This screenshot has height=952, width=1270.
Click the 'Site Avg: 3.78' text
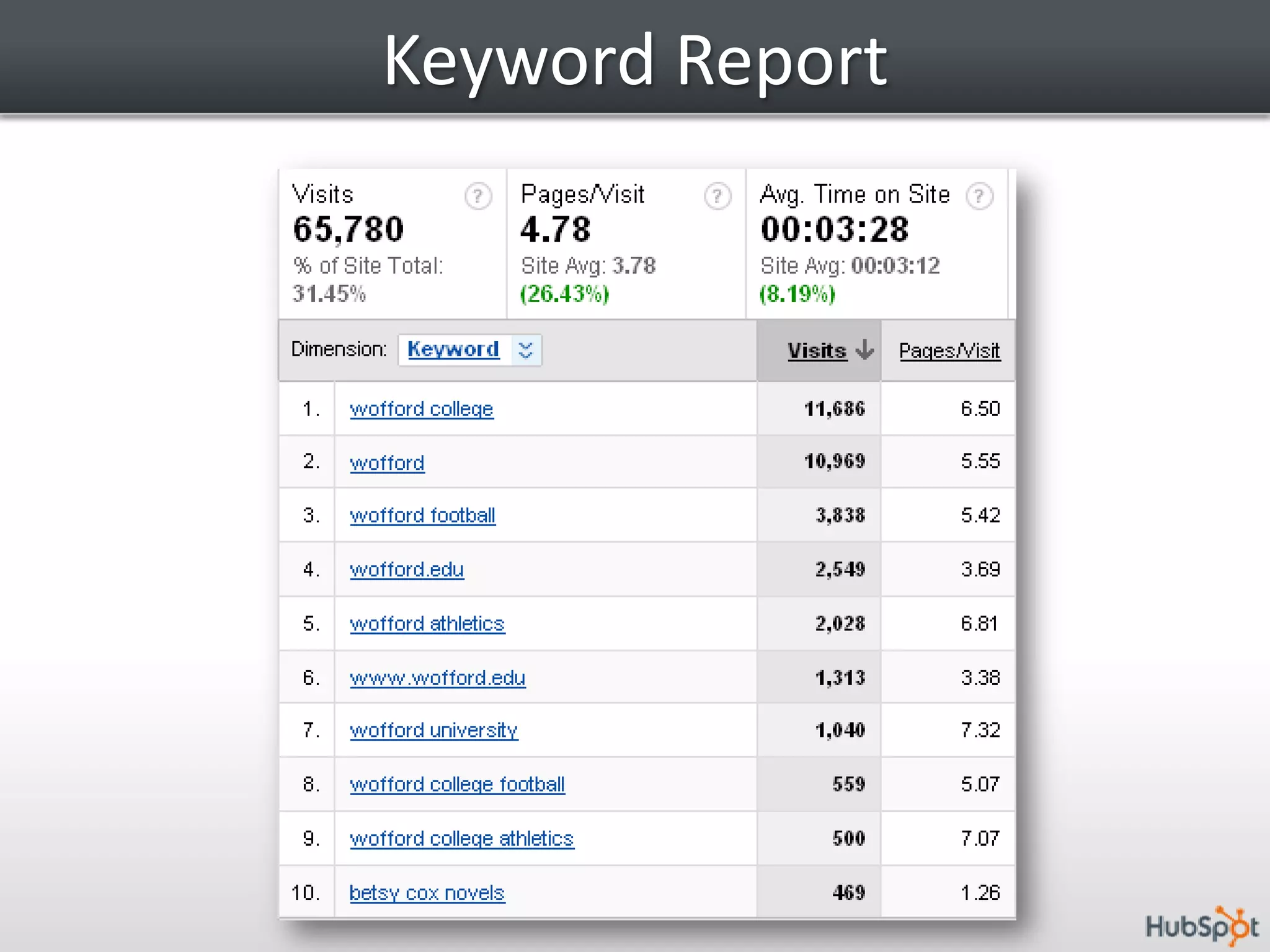(588, 266)
